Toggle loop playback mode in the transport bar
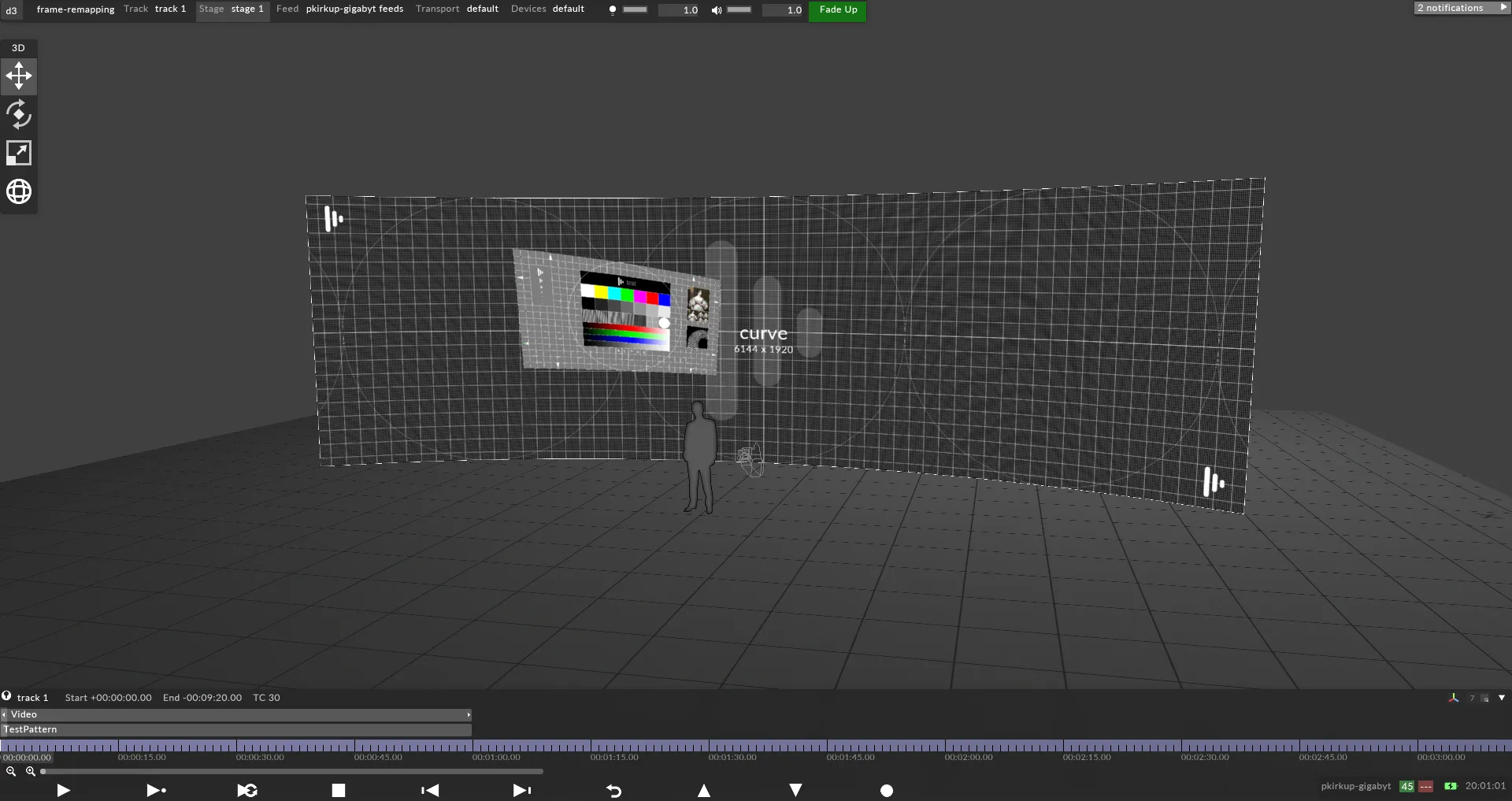This screenshot has width=1512, height=801. pyautogui.click(x=246, y=791)
